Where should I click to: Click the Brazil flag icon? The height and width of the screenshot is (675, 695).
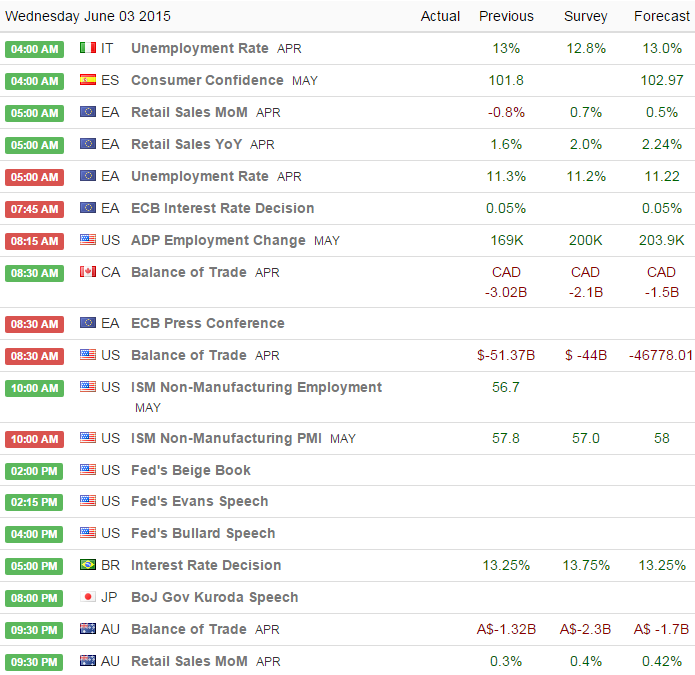[87, 565]
